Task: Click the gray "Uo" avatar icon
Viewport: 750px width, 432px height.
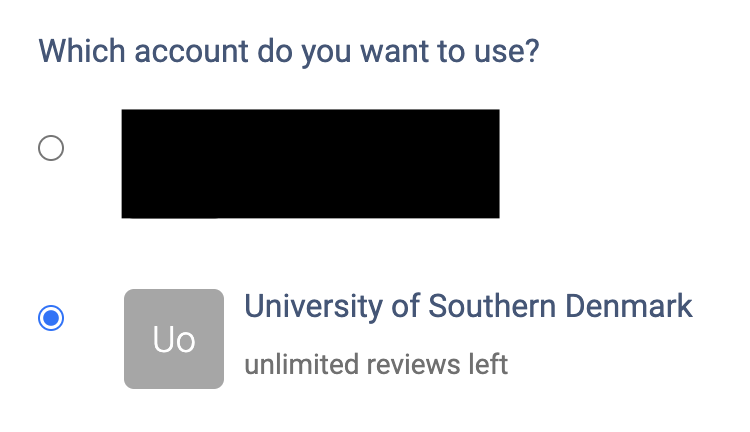Action: pos(173,339)
